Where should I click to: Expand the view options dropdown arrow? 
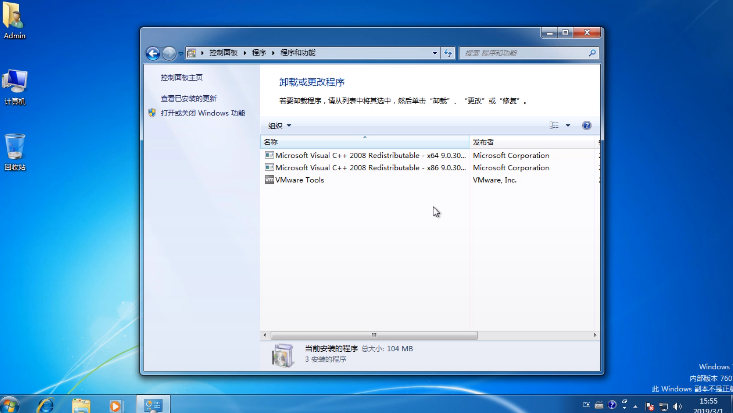(568, 125)
